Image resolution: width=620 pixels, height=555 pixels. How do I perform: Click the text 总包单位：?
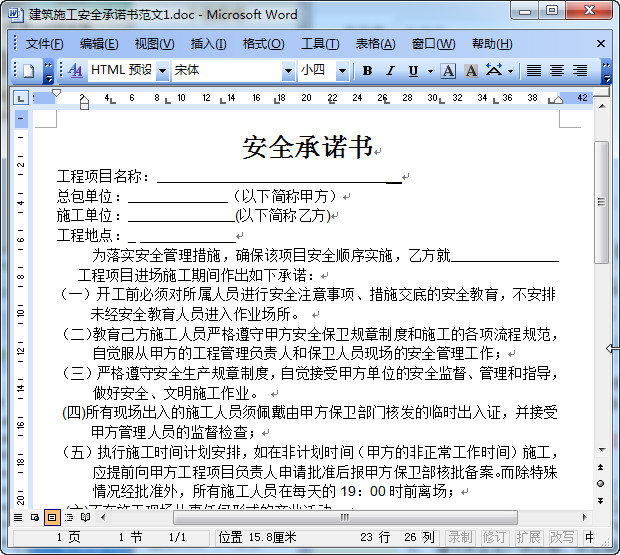click(x=90, y=196)
